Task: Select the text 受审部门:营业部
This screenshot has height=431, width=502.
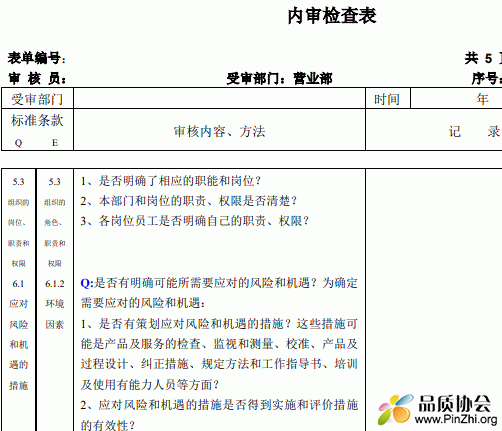Action: (279, 79)
